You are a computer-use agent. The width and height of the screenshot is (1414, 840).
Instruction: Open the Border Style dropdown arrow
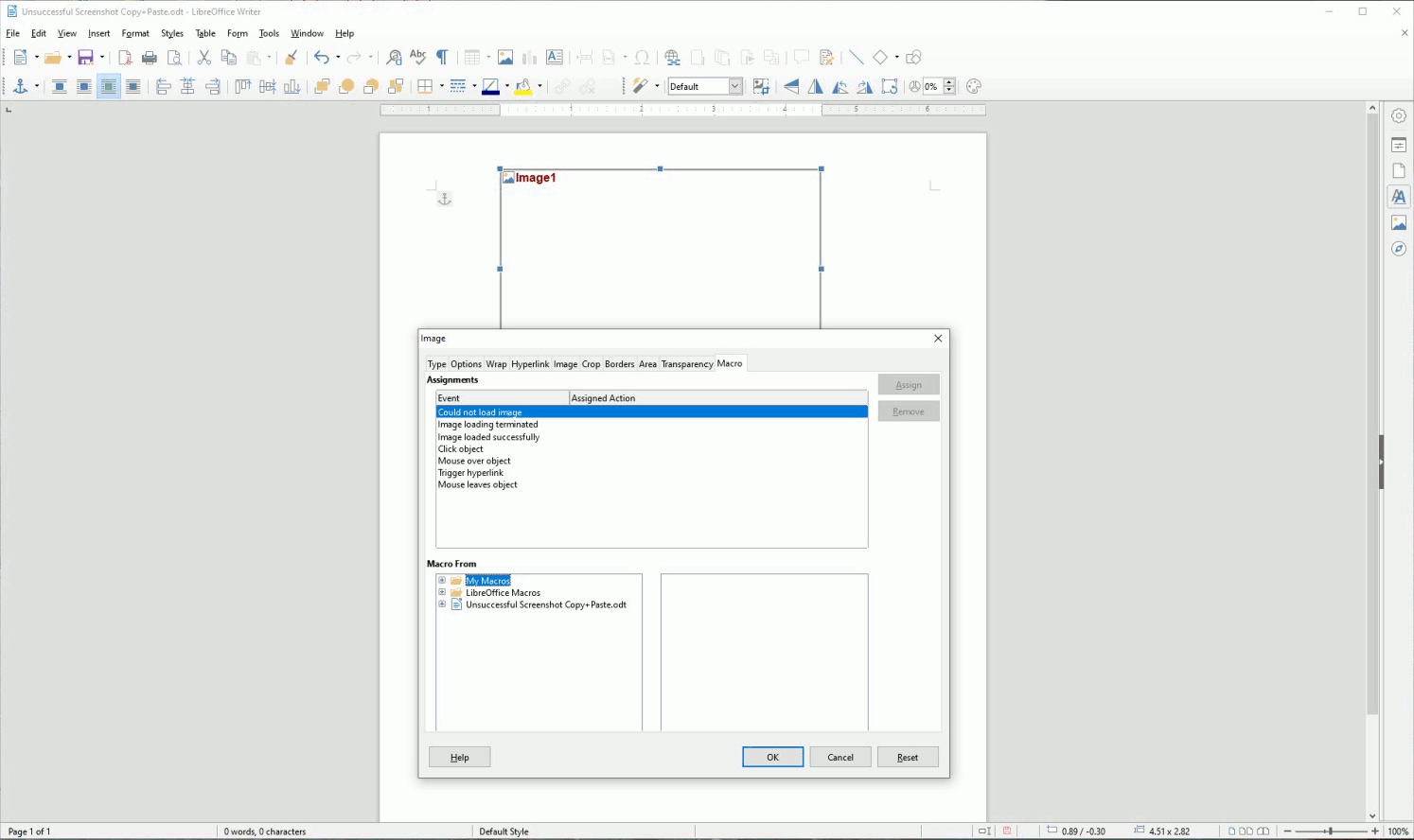tap(474, 87)
